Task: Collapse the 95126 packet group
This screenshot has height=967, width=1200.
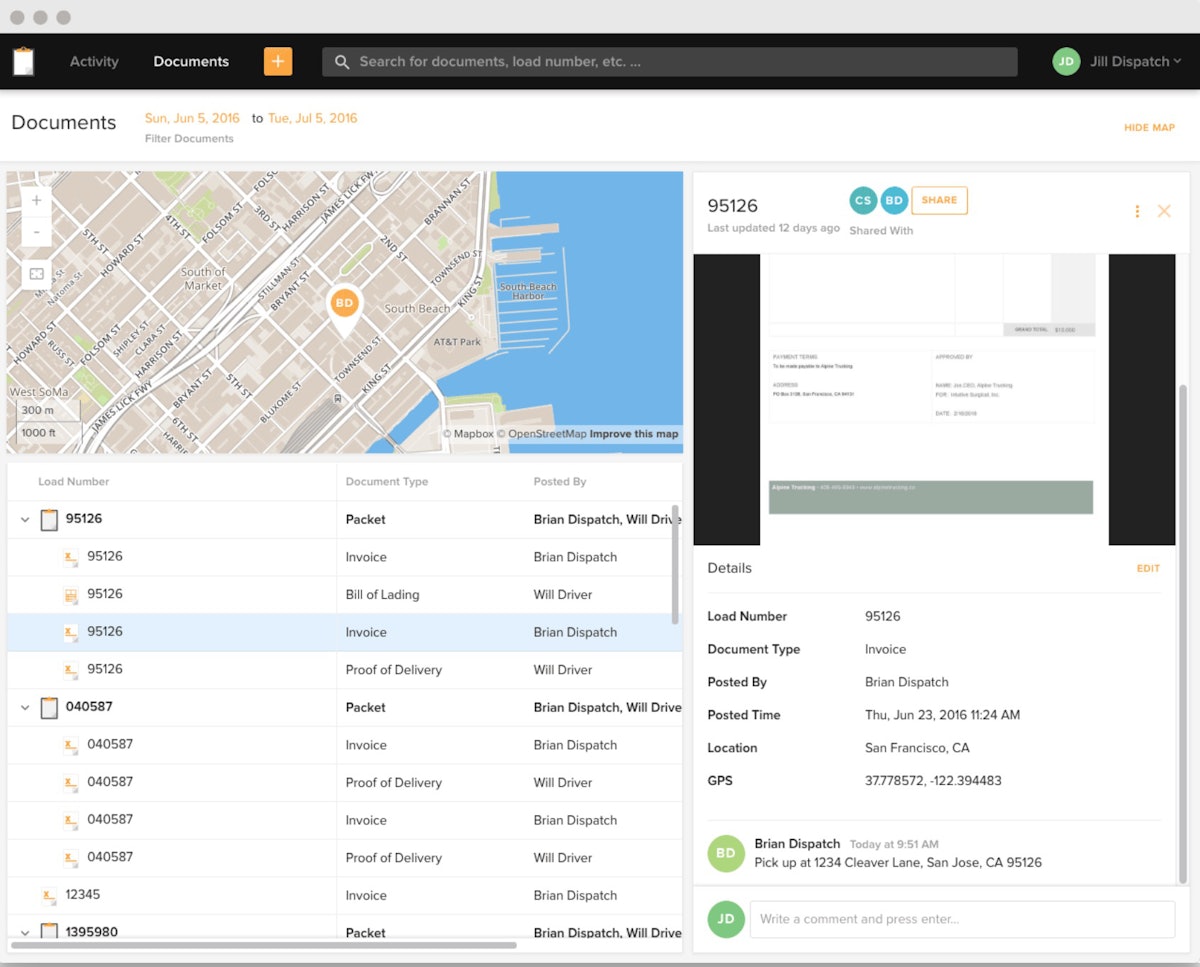Action: [24, 519]
